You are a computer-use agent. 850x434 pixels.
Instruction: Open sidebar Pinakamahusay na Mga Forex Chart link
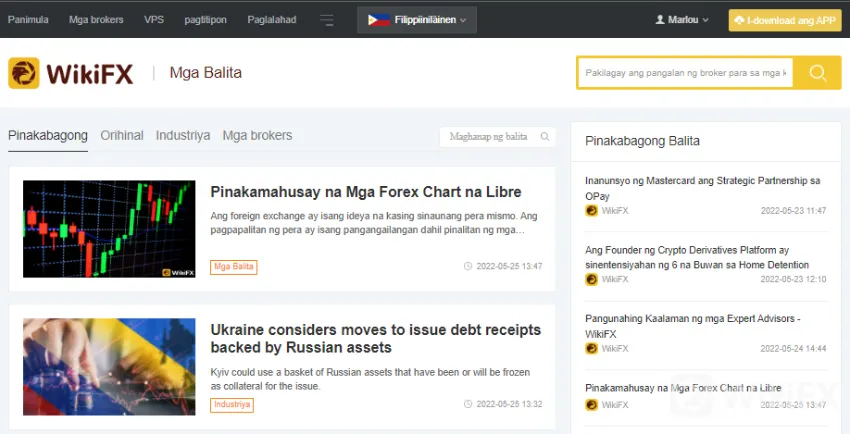click(x=683, y=388)
